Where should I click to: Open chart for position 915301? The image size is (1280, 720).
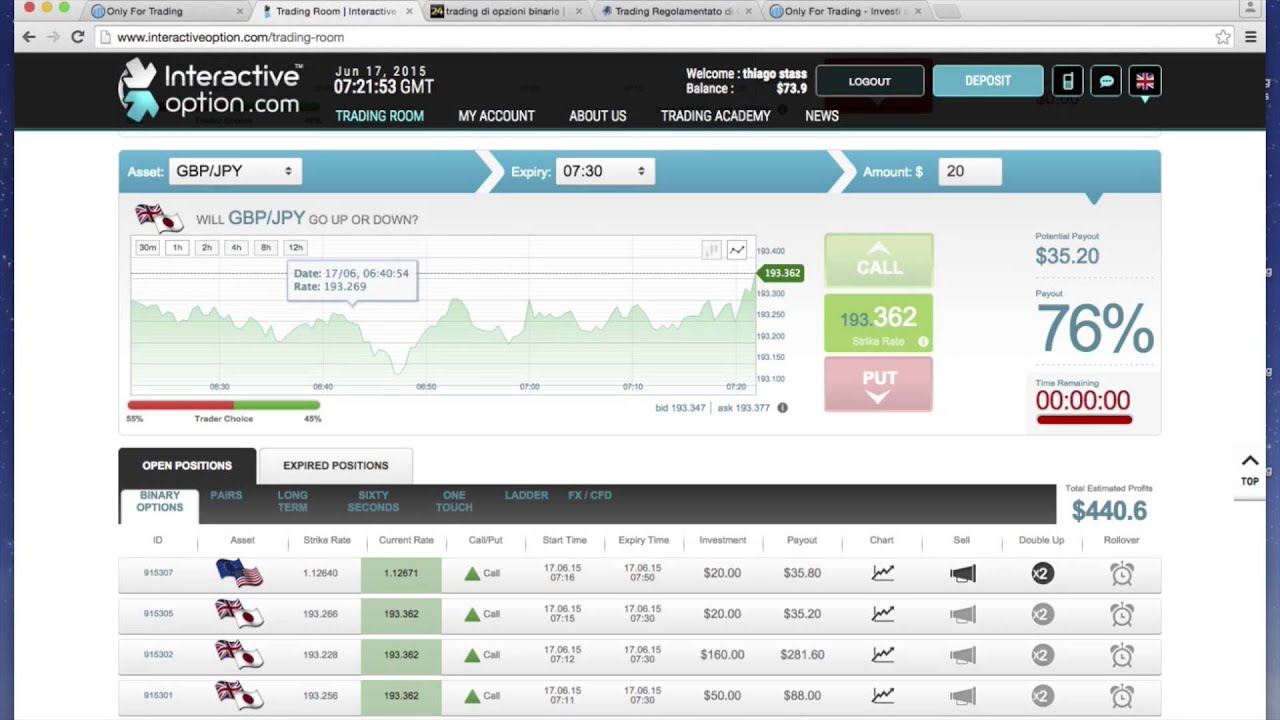[882, 696]
